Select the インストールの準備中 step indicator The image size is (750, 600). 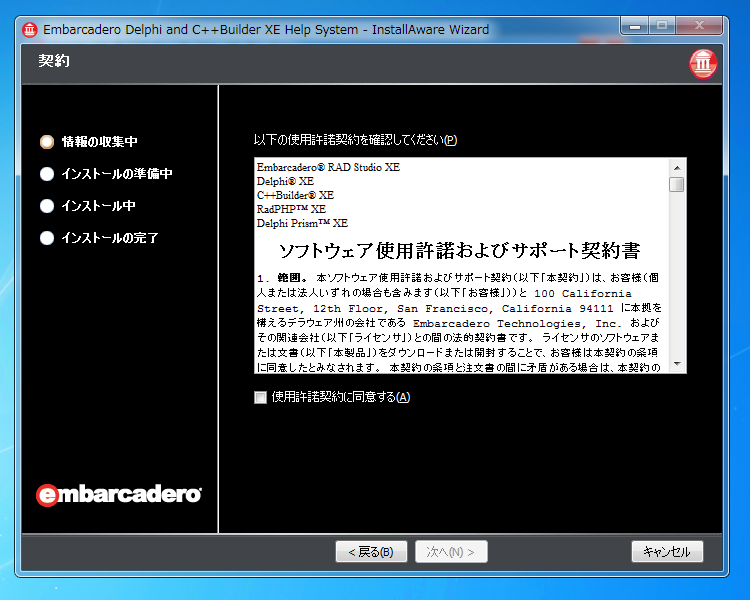(47, 174)
